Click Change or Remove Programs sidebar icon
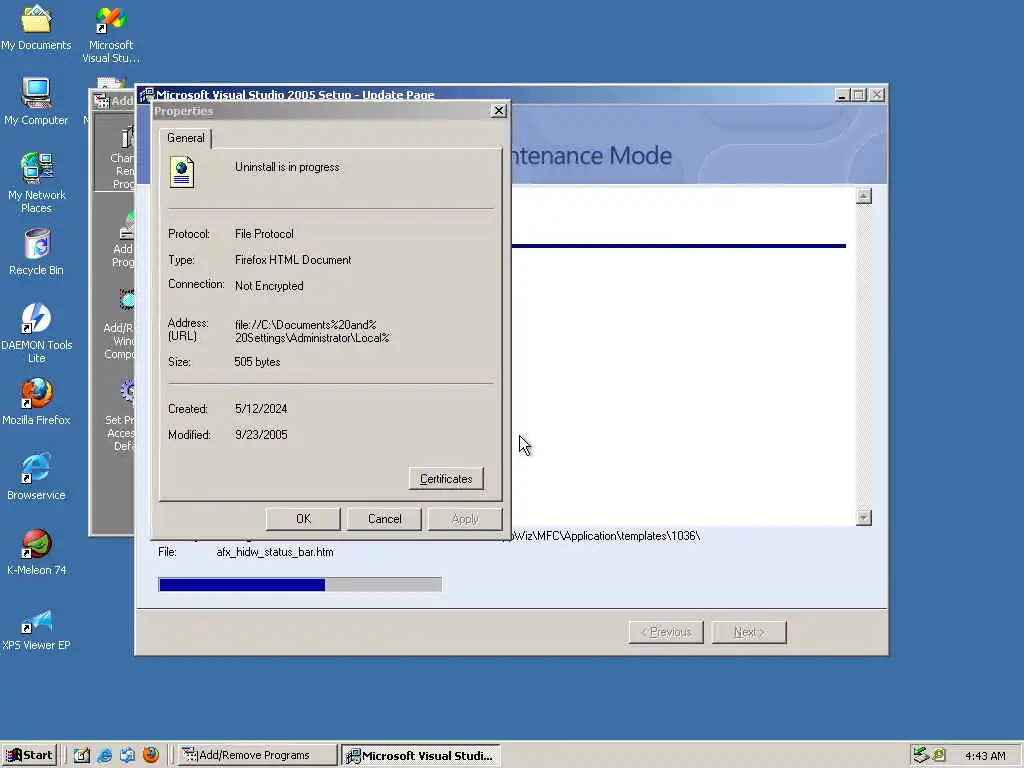Image resolution: width=1024 pixels, height=768 pixels. 115,155
